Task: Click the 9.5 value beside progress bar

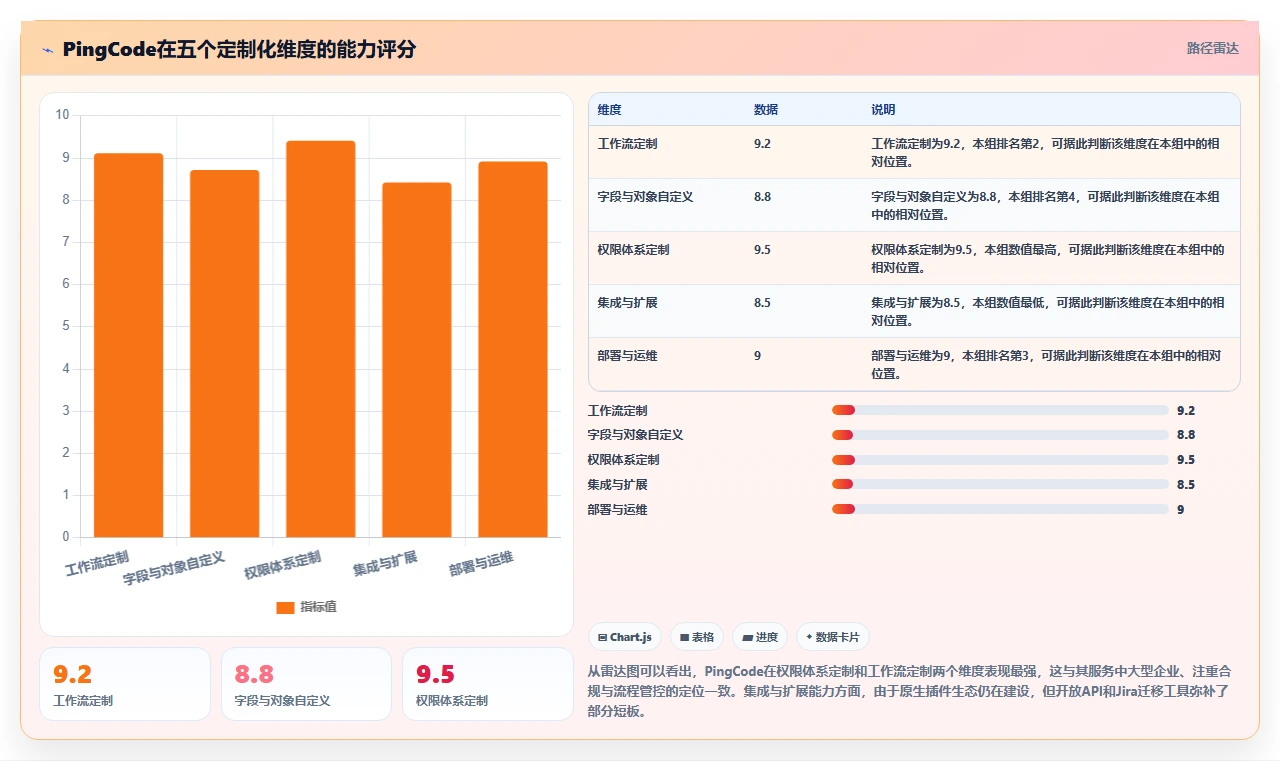Action: 1186,460
